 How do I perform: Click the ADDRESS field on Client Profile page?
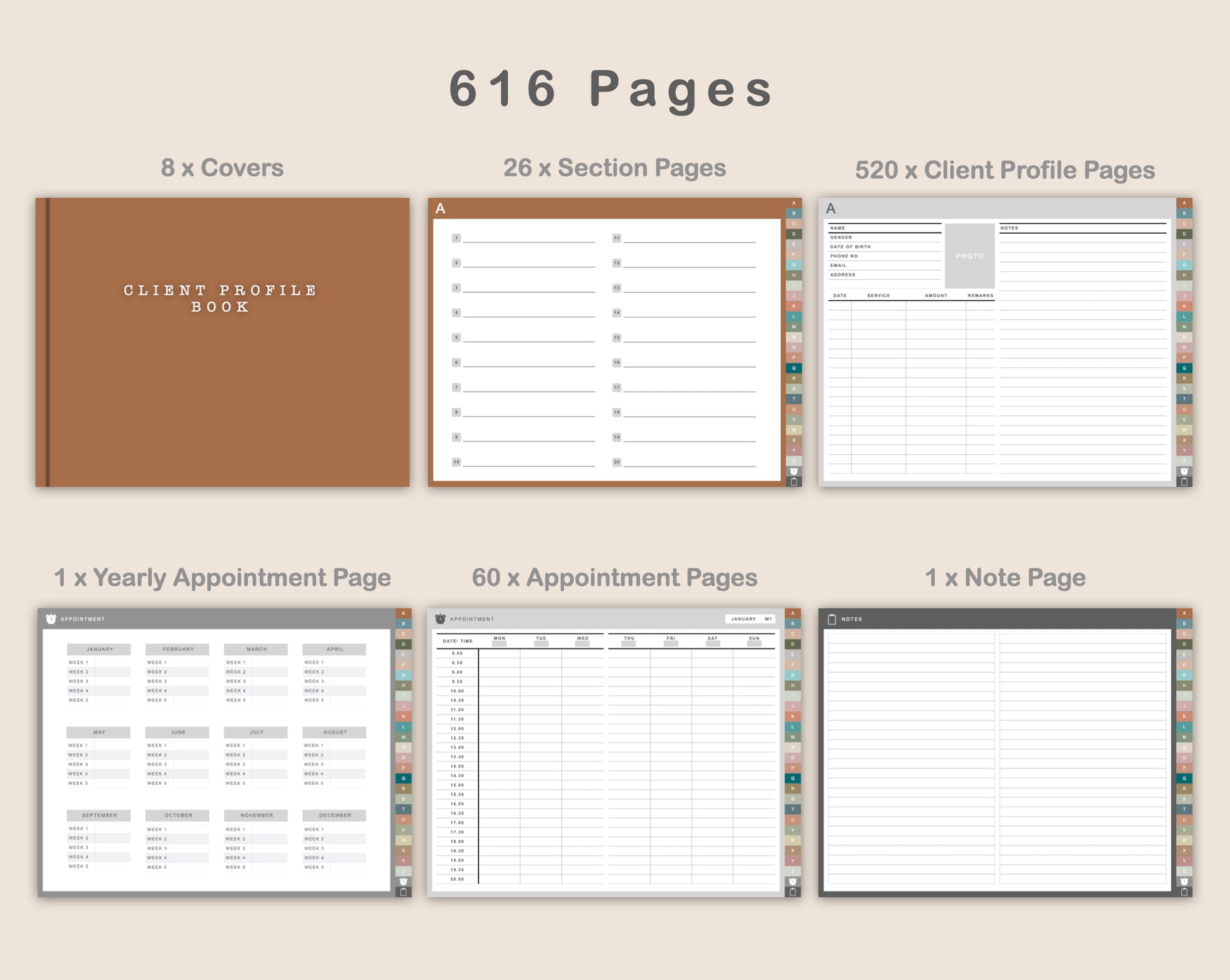coord(885,275)
